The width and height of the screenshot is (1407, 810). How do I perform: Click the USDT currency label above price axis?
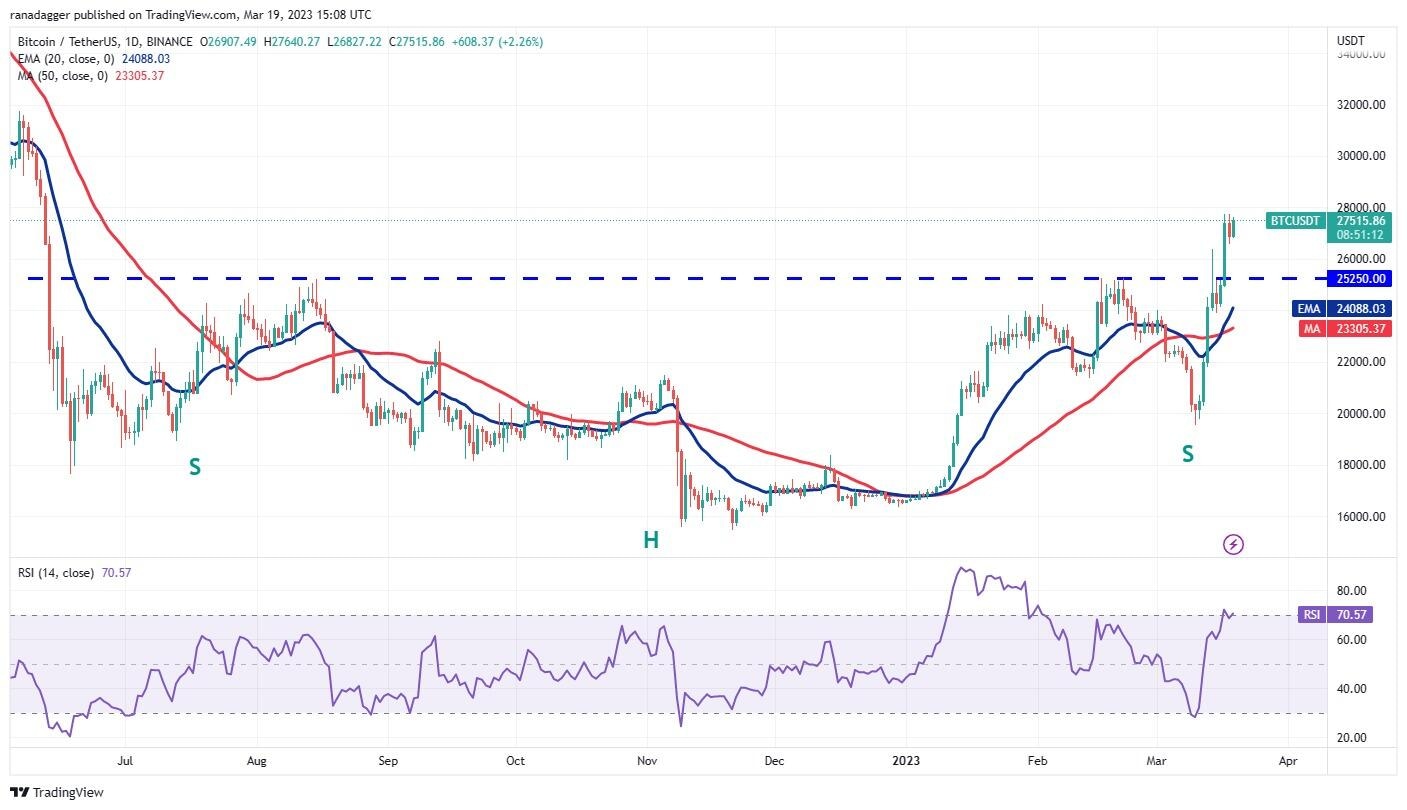pos(1350,41)
